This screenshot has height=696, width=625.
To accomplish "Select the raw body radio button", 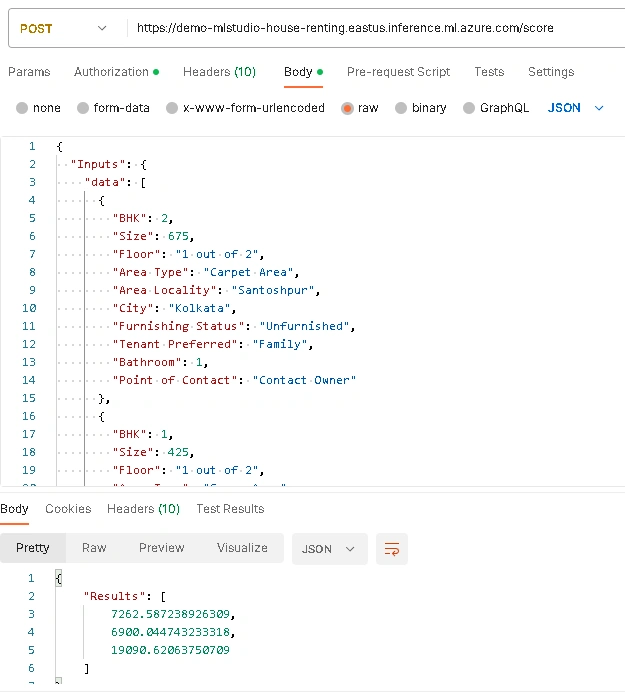I will tap(347, 108).
